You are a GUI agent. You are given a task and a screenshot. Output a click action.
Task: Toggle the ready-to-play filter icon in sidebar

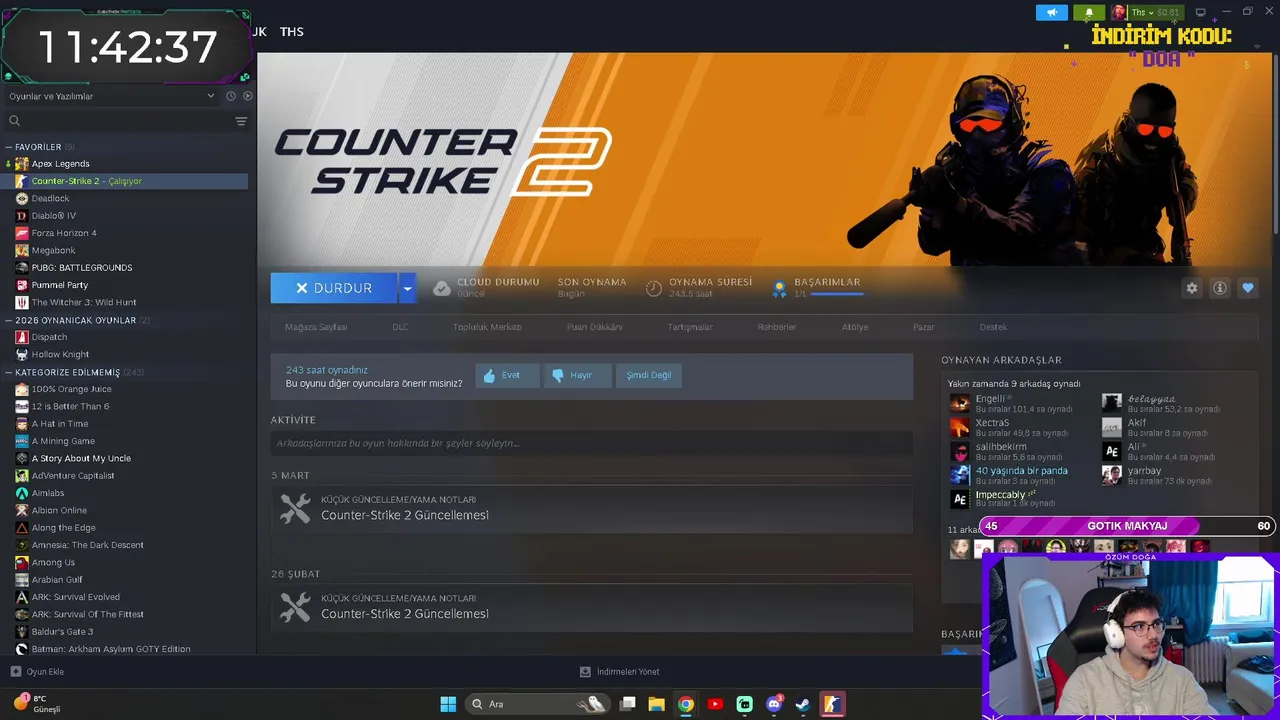coord(248,96)
